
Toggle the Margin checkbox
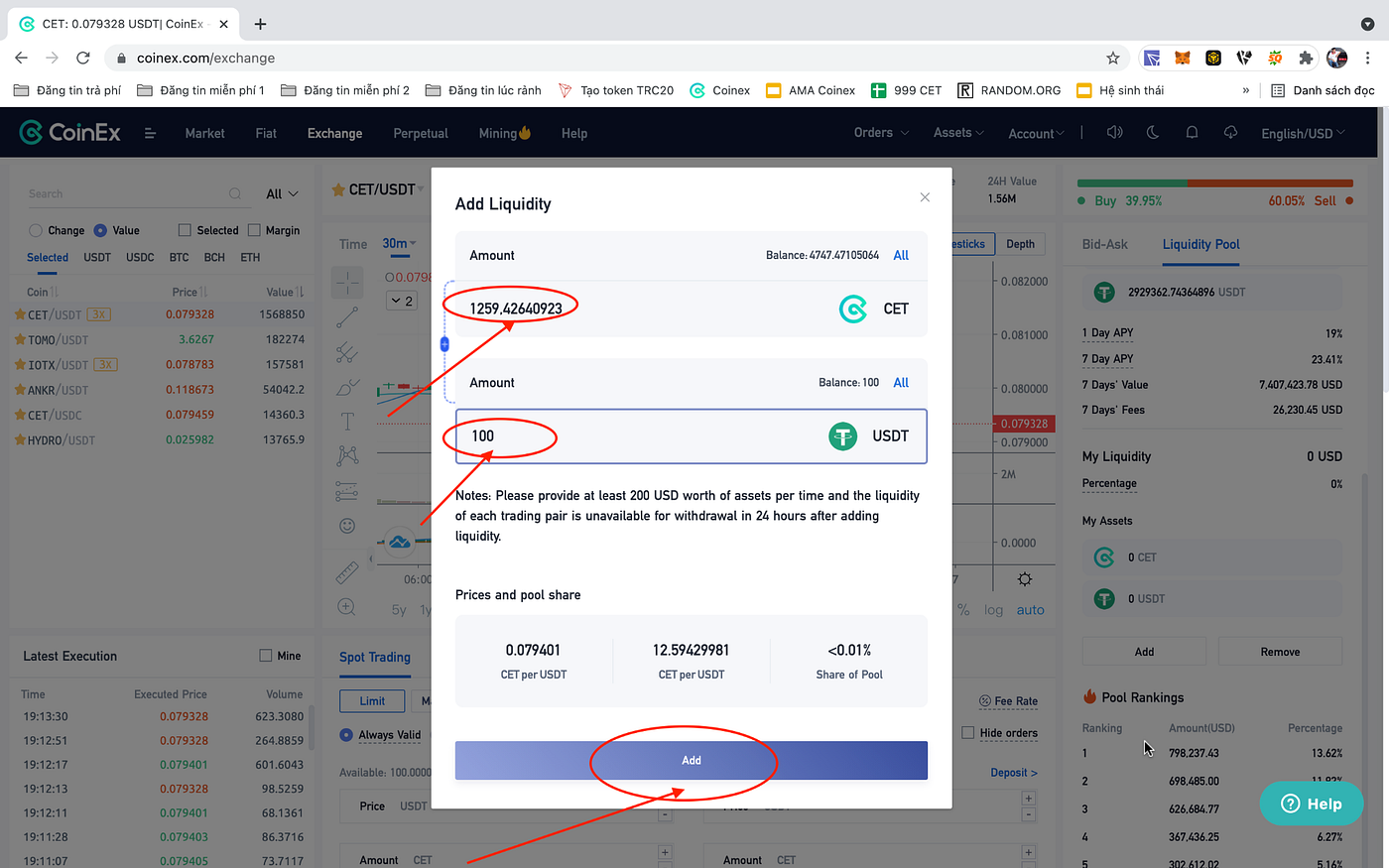(254, 230)
